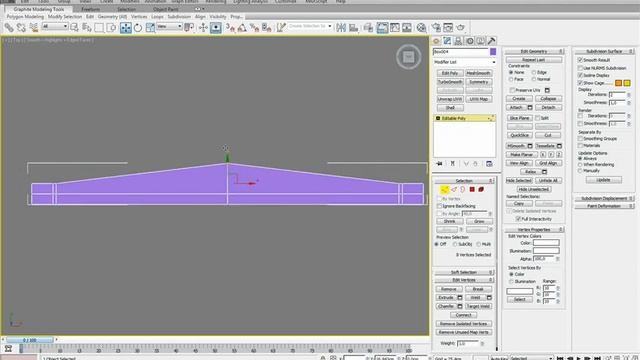This screenshot has width=640, height=360.
Task: Toggle the Spinner Snap icon
Action: [x=267, y=27]
